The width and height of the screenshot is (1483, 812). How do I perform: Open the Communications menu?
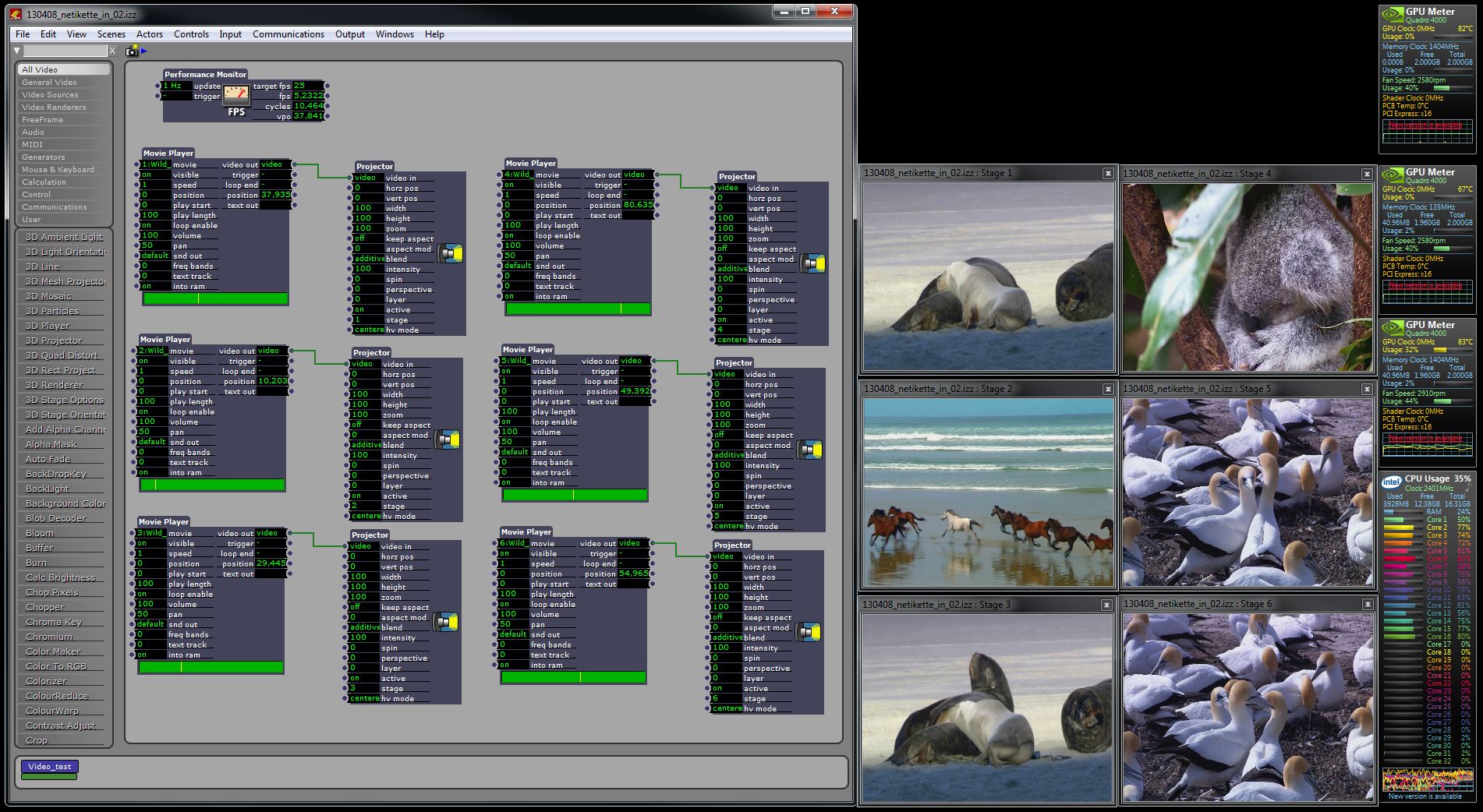point(288,34)
